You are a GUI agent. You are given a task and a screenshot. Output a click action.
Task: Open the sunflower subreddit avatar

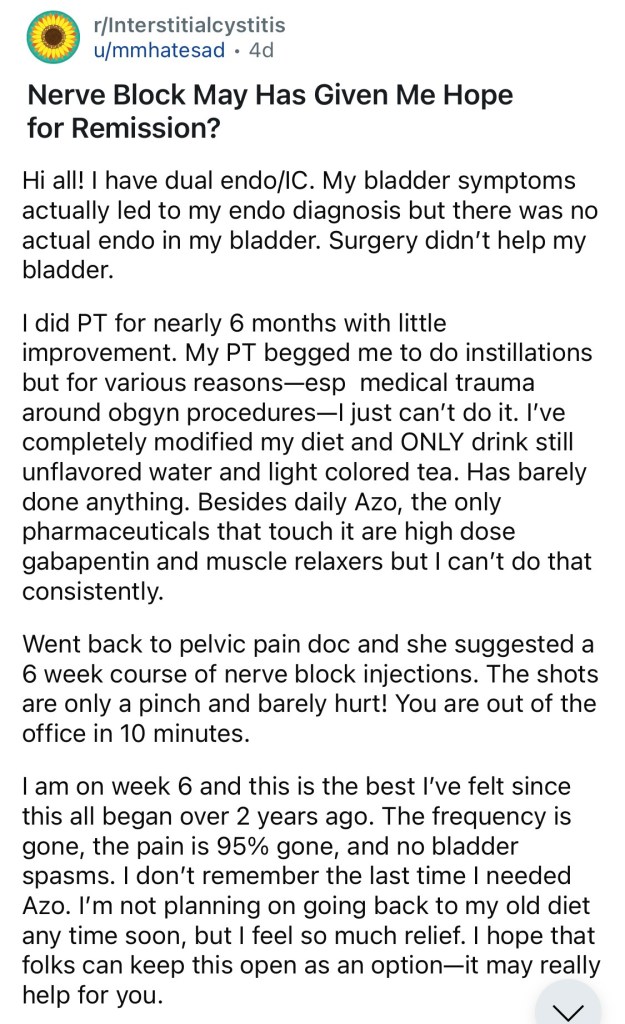coord(54,38)
